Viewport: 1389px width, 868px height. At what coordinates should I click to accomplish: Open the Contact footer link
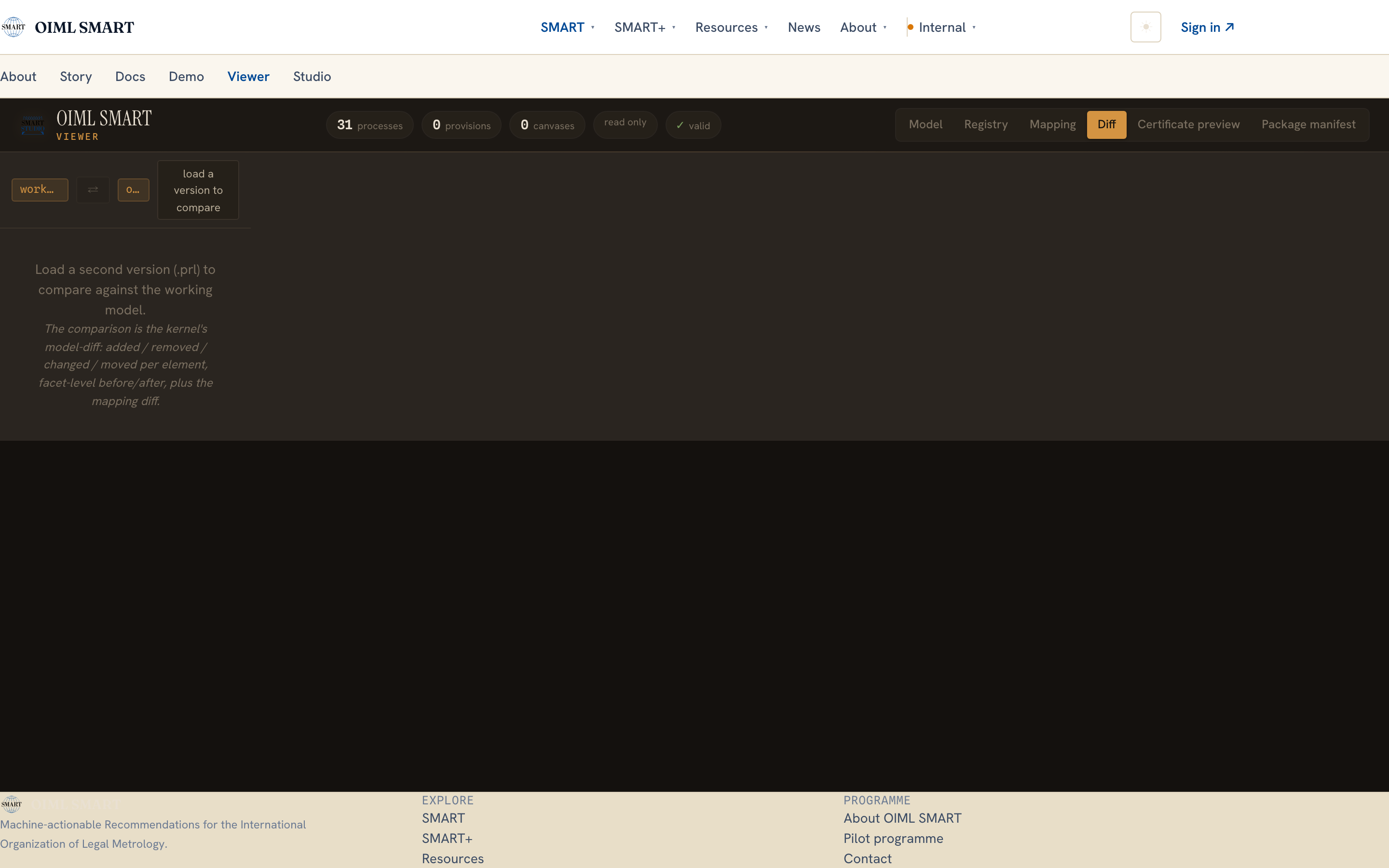click(x=867, y=858)
